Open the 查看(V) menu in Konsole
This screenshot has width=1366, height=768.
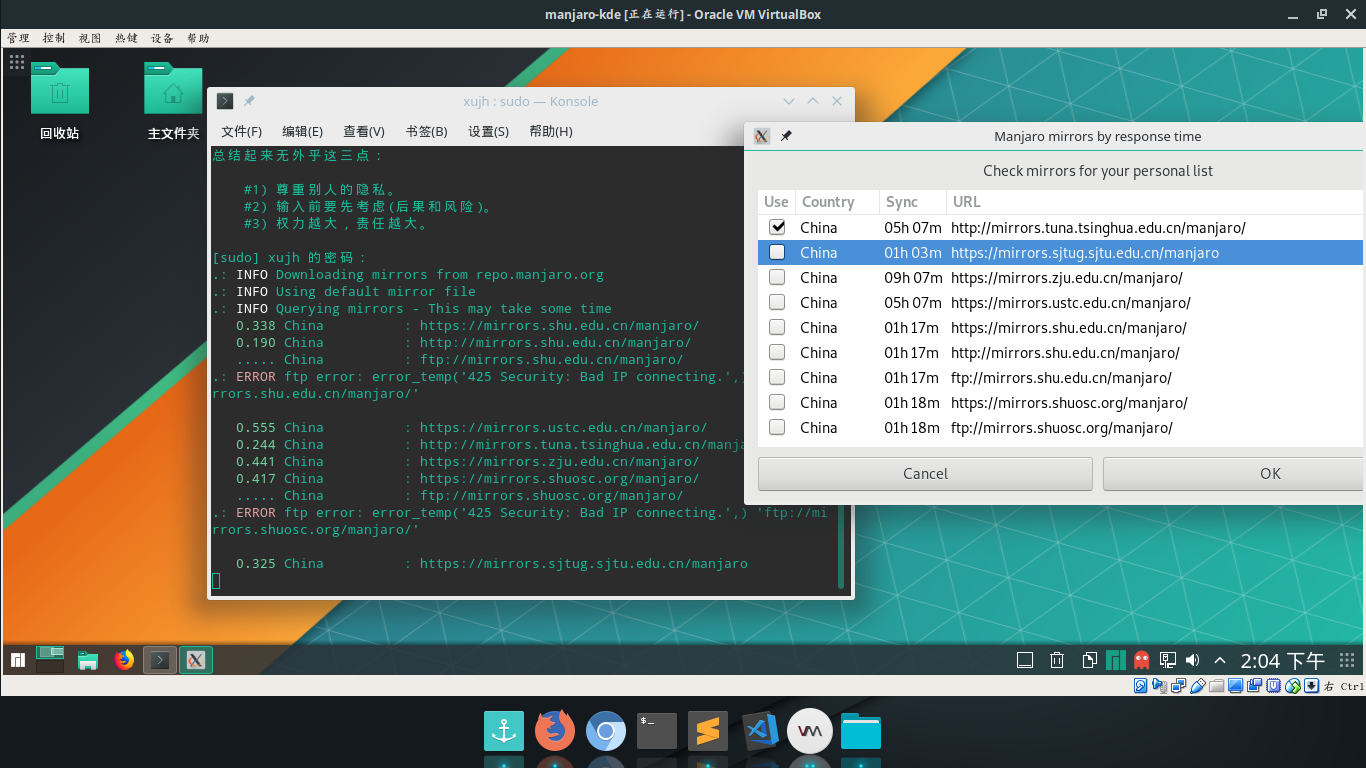coord(364,132)
